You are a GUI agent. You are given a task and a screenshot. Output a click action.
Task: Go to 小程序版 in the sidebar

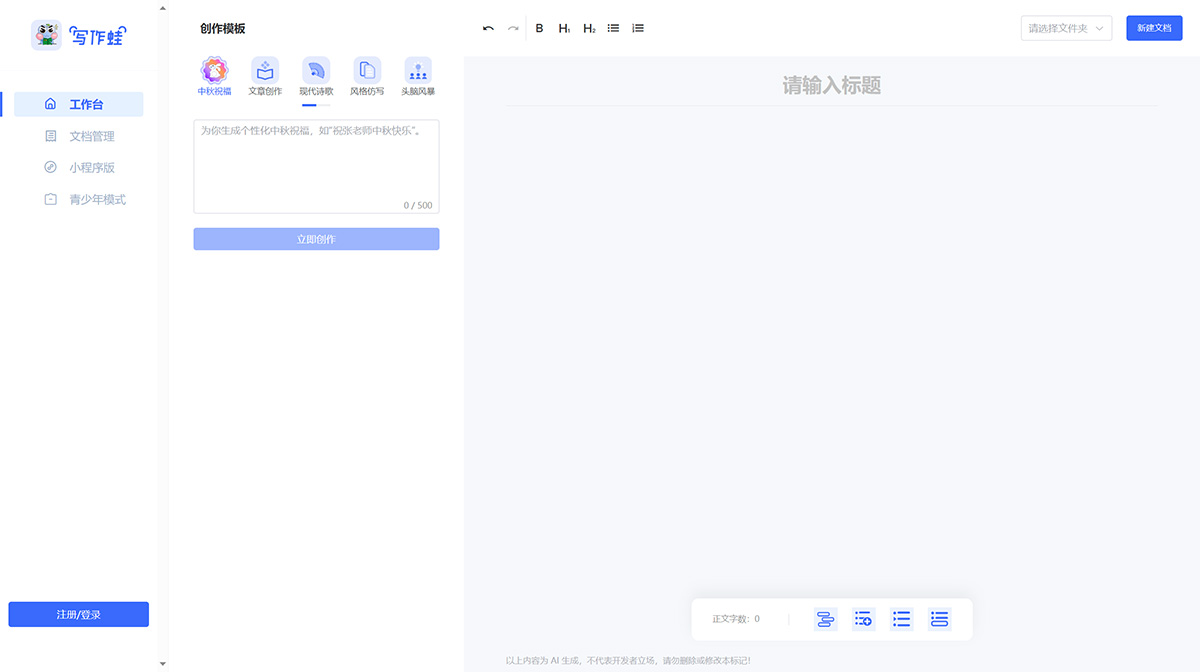tap(91, 168)
